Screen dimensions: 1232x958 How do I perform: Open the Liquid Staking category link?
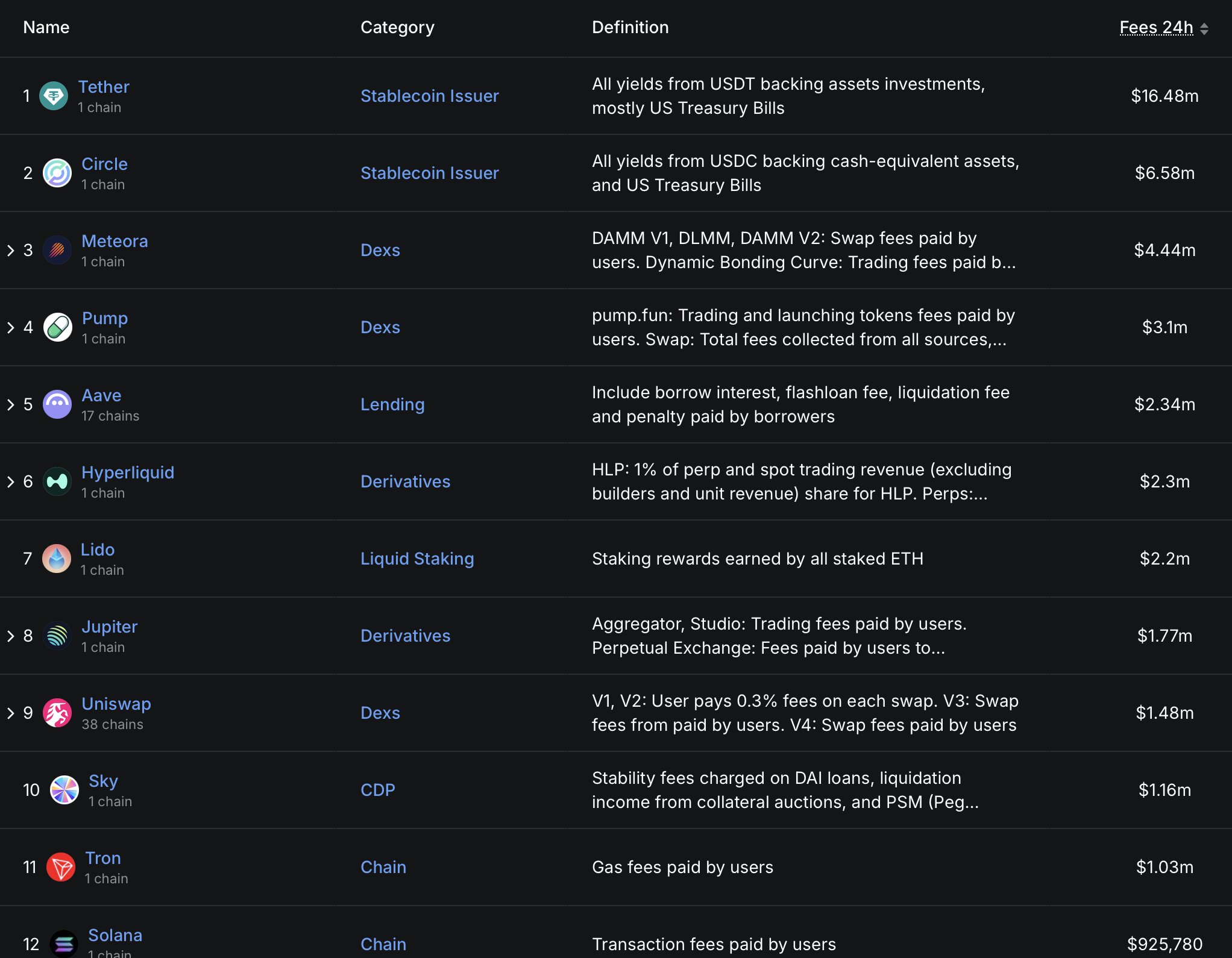pyautogui.click(x=416, y=559)
